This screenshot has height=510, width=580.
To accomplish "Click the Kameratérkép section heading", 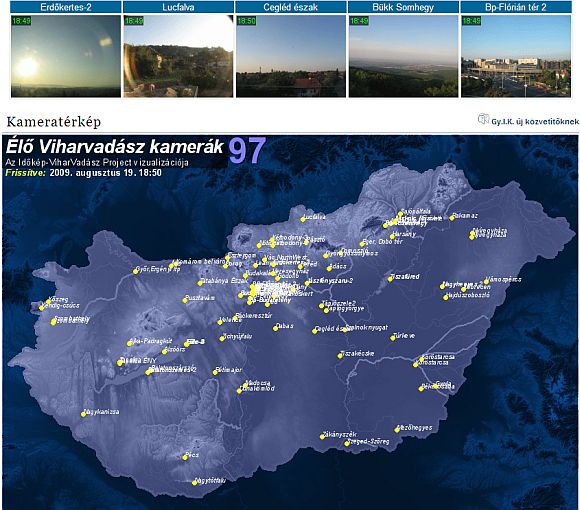I will click(x=54, y=122).
